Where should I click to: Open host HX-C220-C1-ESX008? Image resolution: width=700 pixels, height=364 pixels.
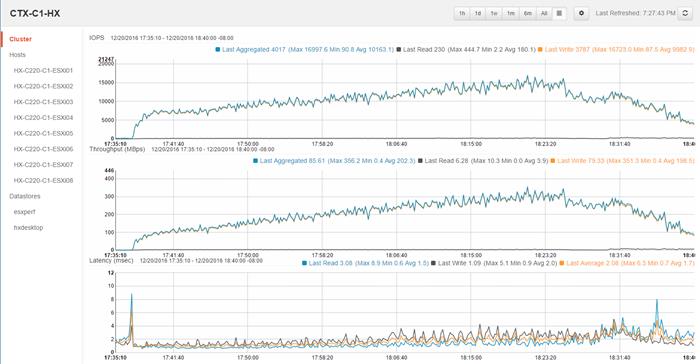(x=43, y=180)
